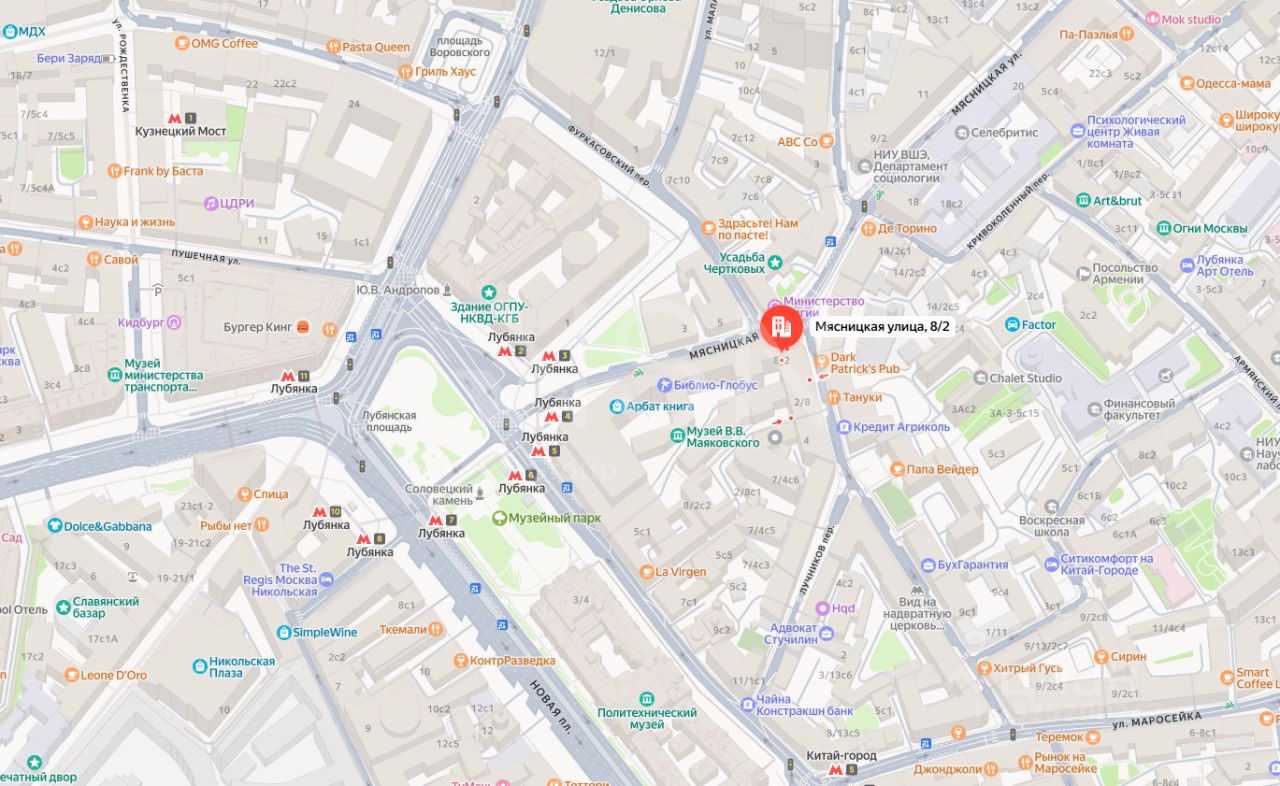Screen dimensions: 1280x786
Task: Open the Политехнический музей marker icon
Action: (646, 698)
